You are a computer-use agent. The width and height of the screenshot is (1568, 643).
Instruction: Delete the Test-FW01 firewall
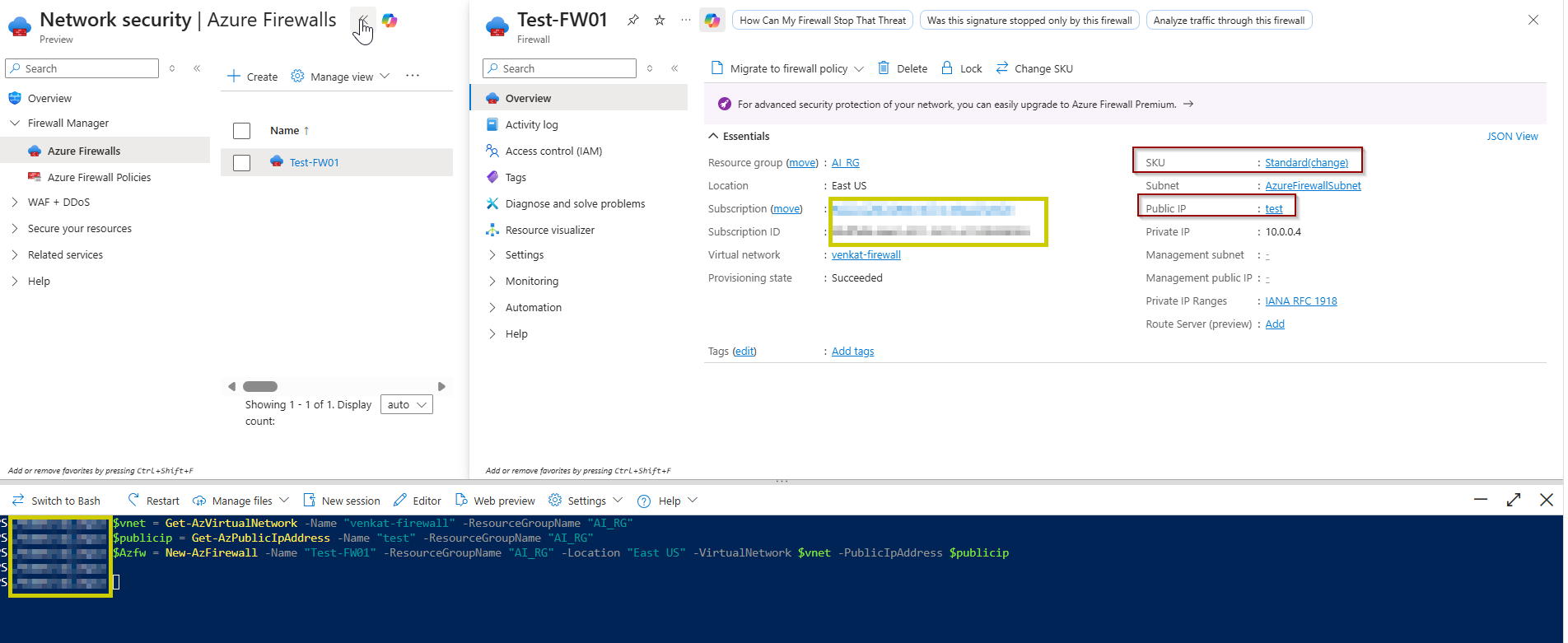[903, 69]
